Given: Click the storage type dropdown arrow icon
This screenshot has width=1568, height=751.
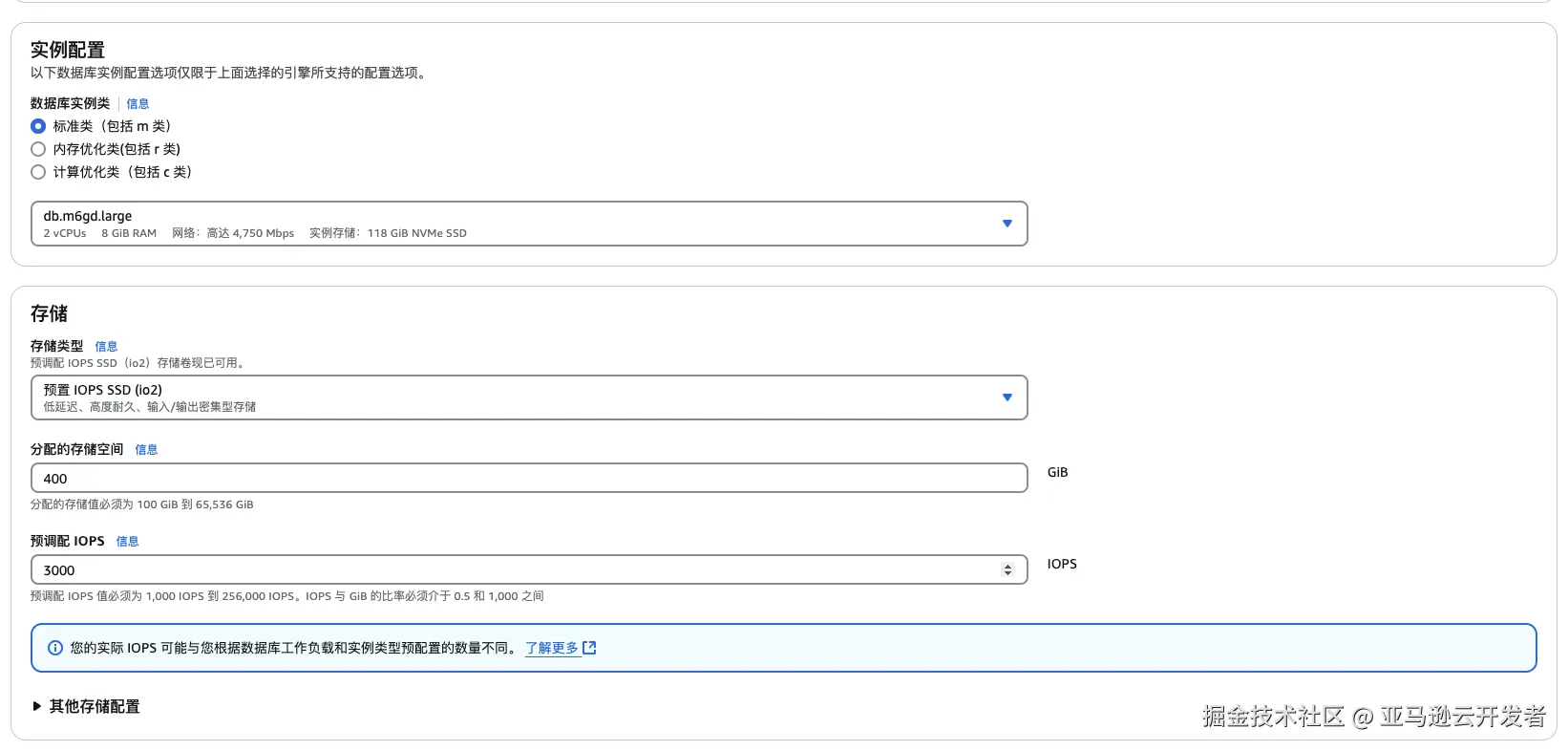Looking at the screenshot, I should pos(1006,397).
